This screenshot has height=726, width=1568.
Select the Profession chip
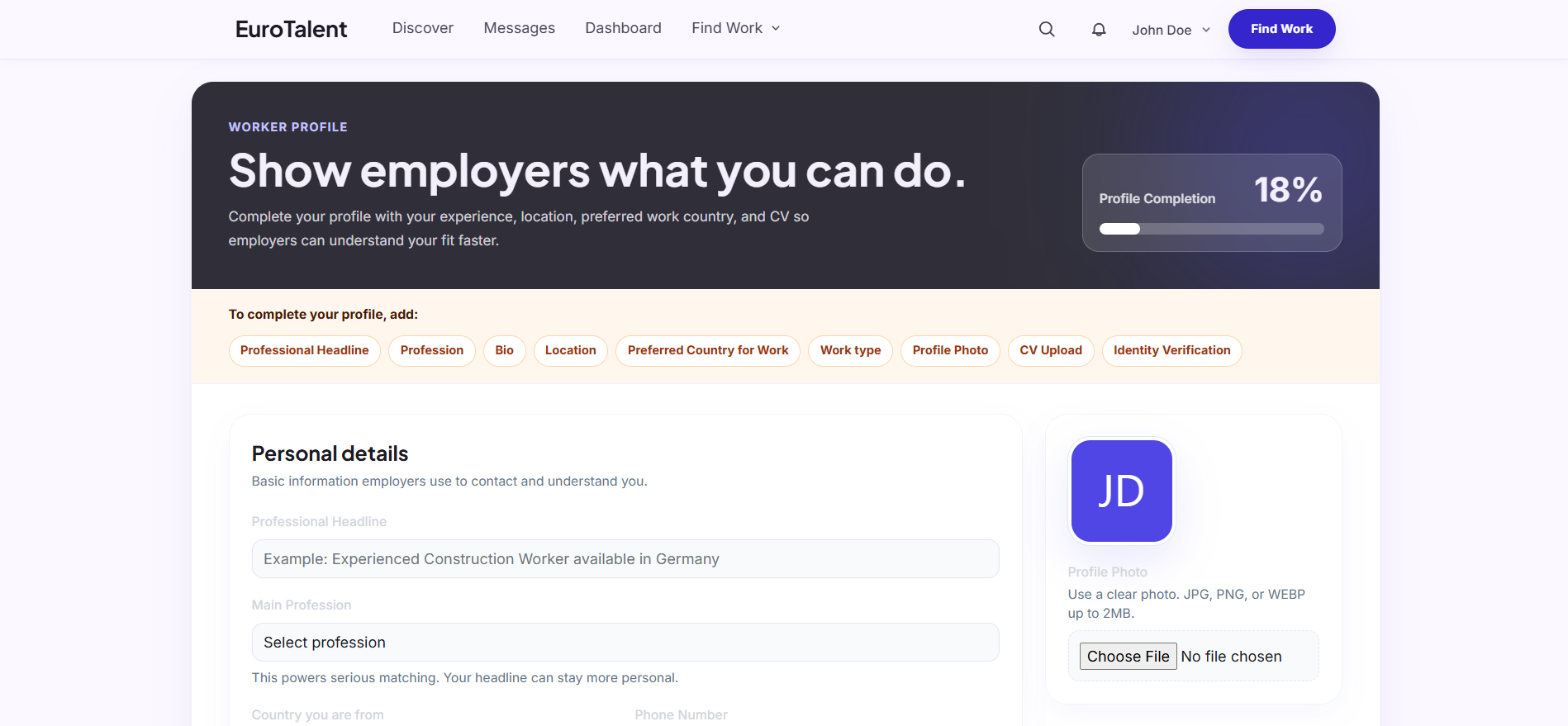point(432,350)
